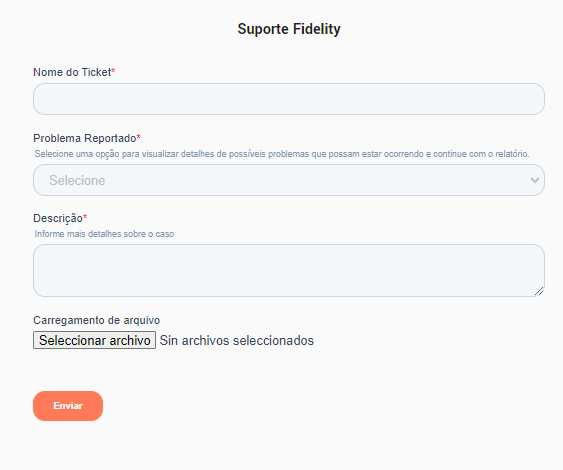Screen dimensions: 563x470
Task: Click the Nome do Ticket label
Action: (72, 72)
